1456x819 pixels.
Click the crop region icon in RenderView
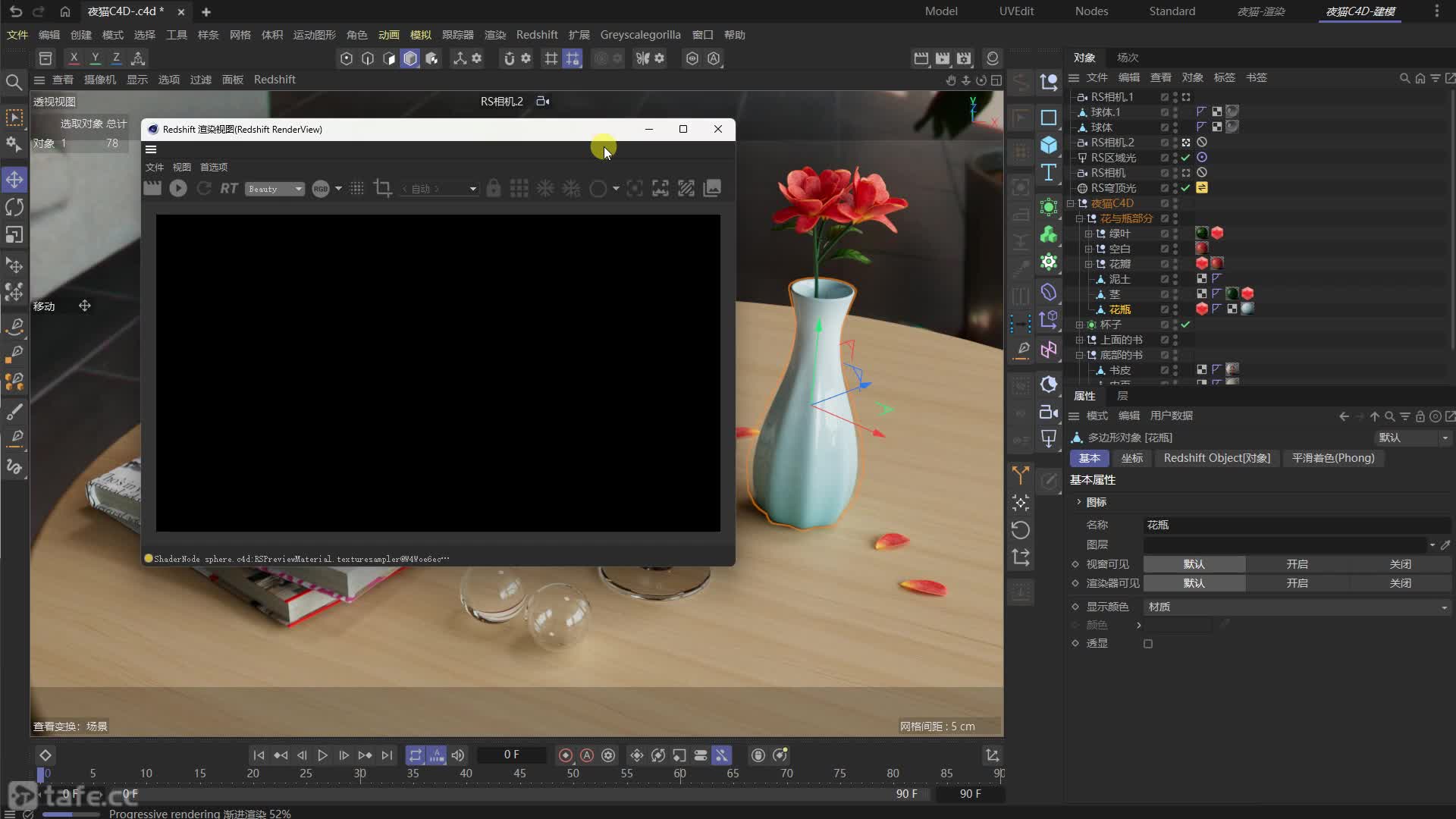[x=383, y=188]
